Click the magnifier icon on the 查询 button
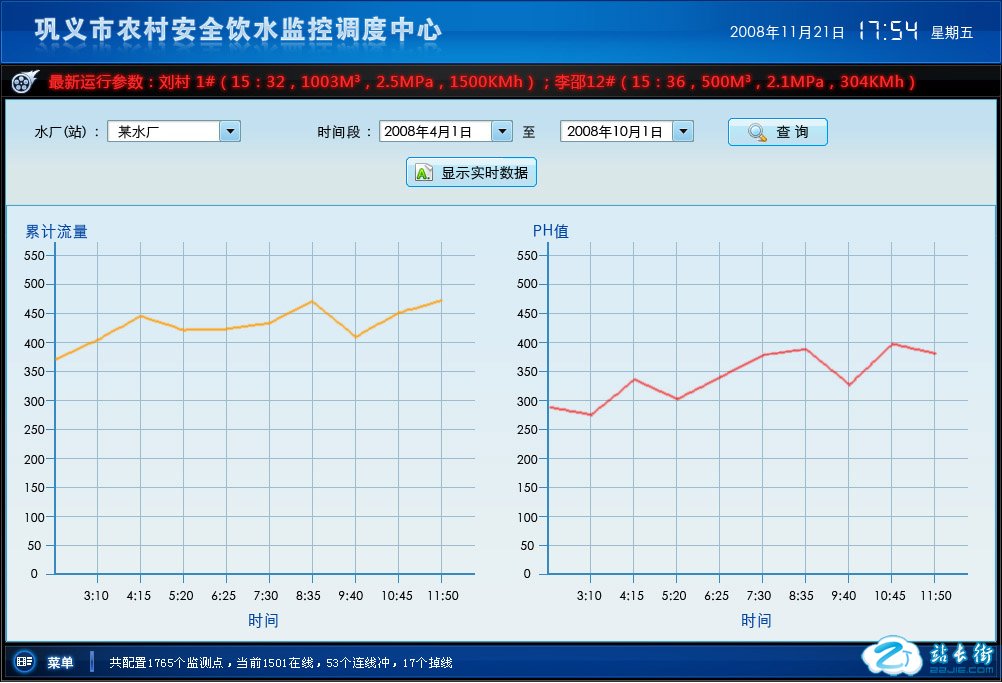This screenshot has width=1002, height=683. [x=757, y=132]
